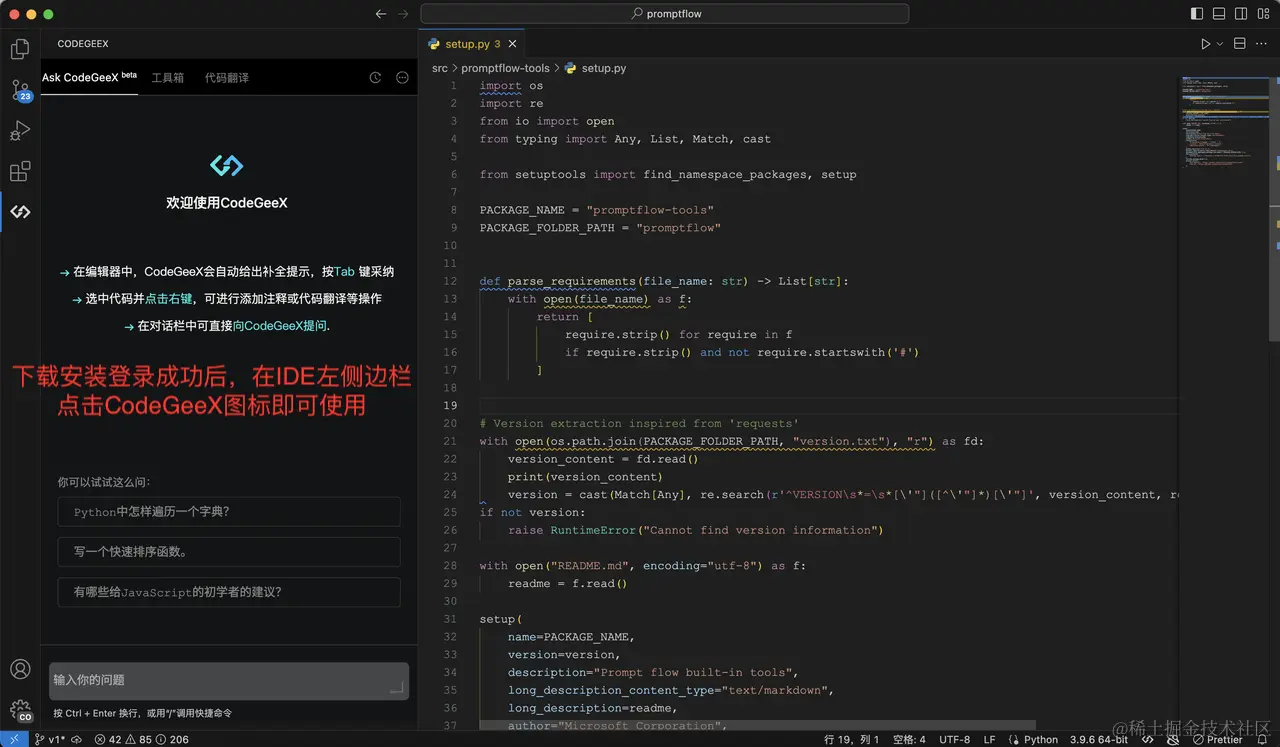Click the Prettier status bar item
This screenshot has width=1280, height=747.
(1216, 739)
